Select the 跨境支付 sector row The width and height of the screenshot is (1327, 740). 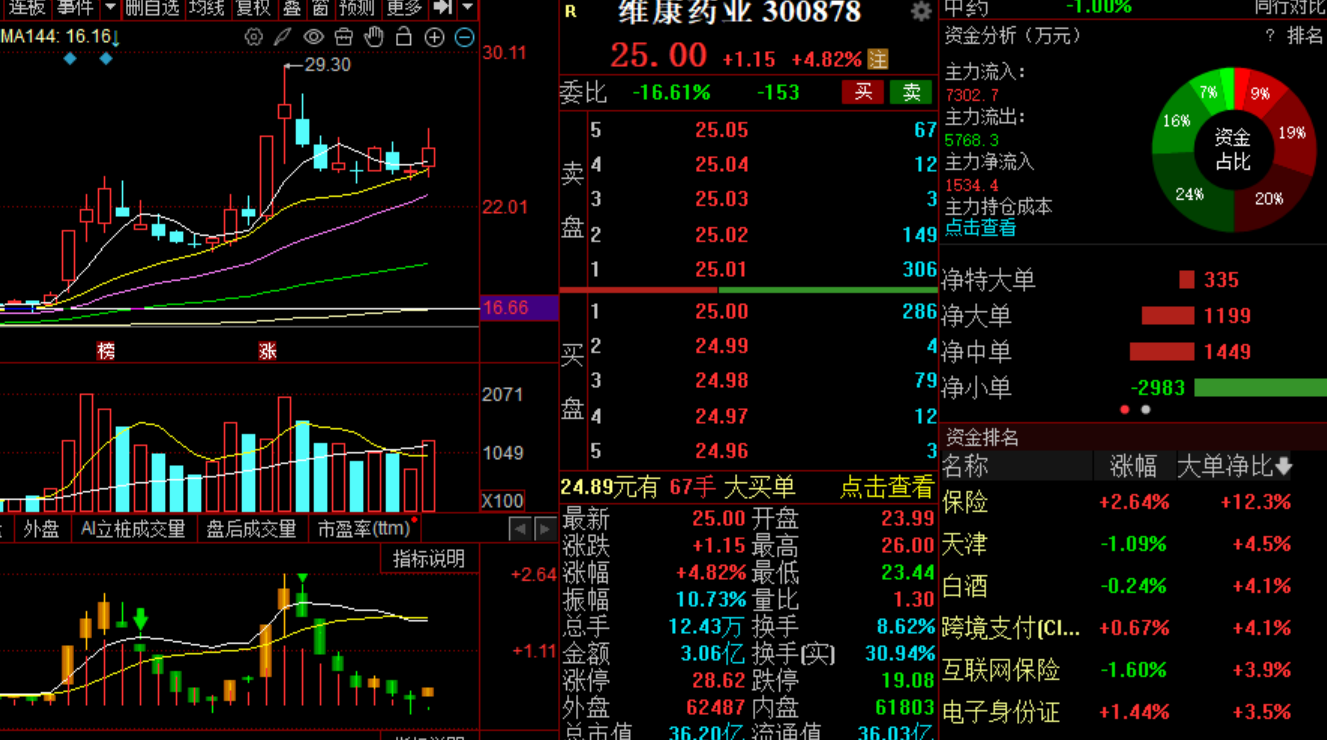[x=1134, y=628]
